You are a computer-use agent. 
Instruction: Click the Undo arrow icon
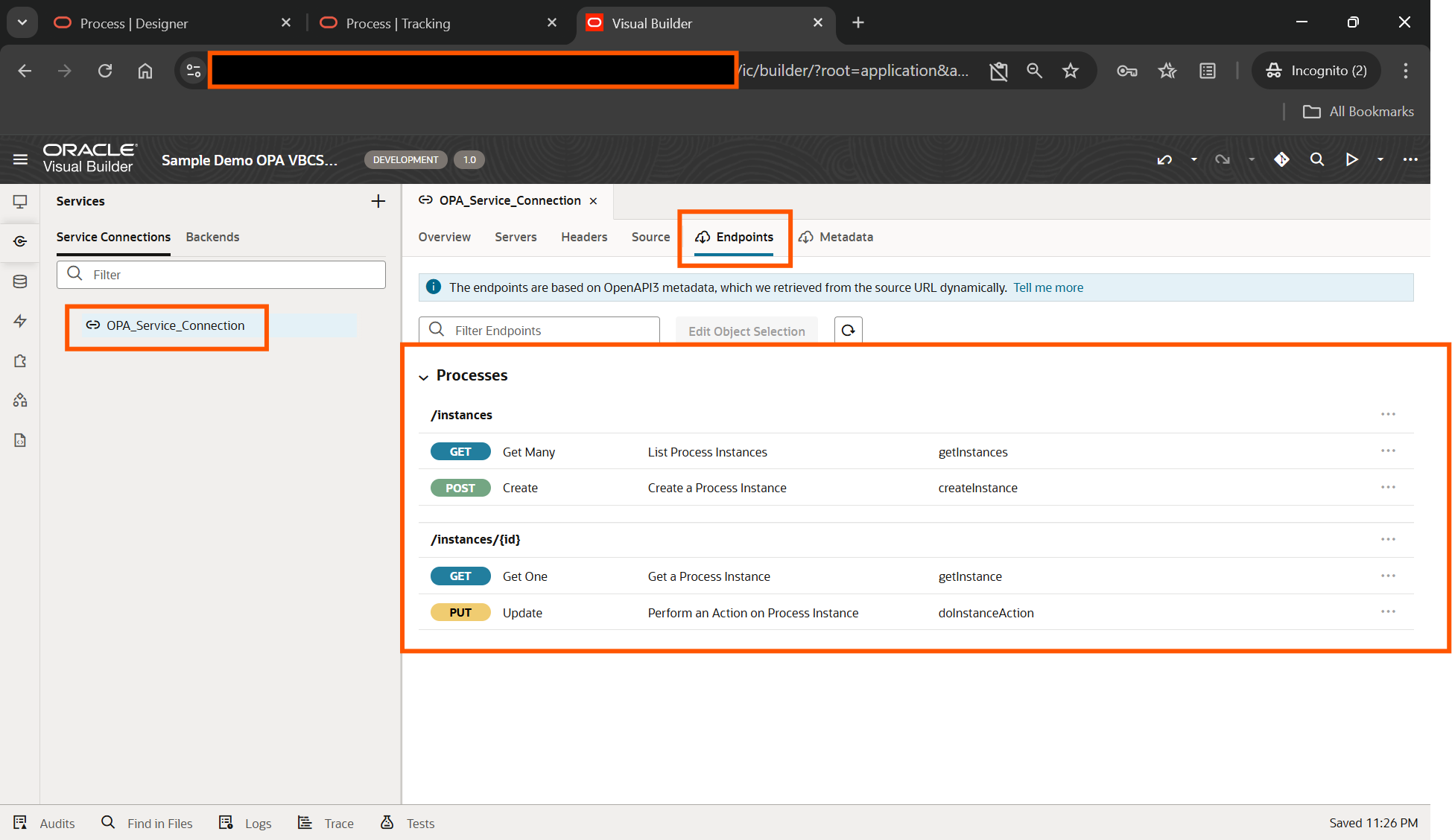coord(1164,159)
